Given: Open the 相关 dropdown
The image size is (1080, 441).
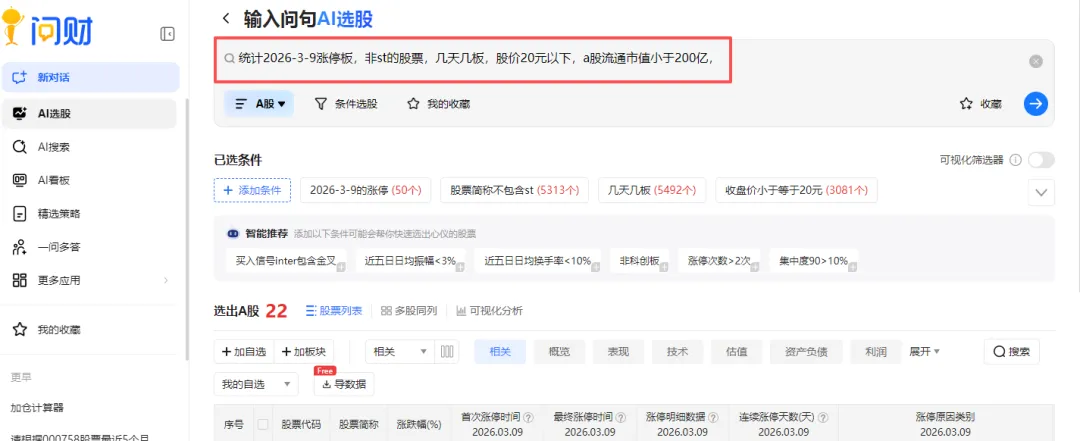Looking at the screenshot, I should [400, 351].
